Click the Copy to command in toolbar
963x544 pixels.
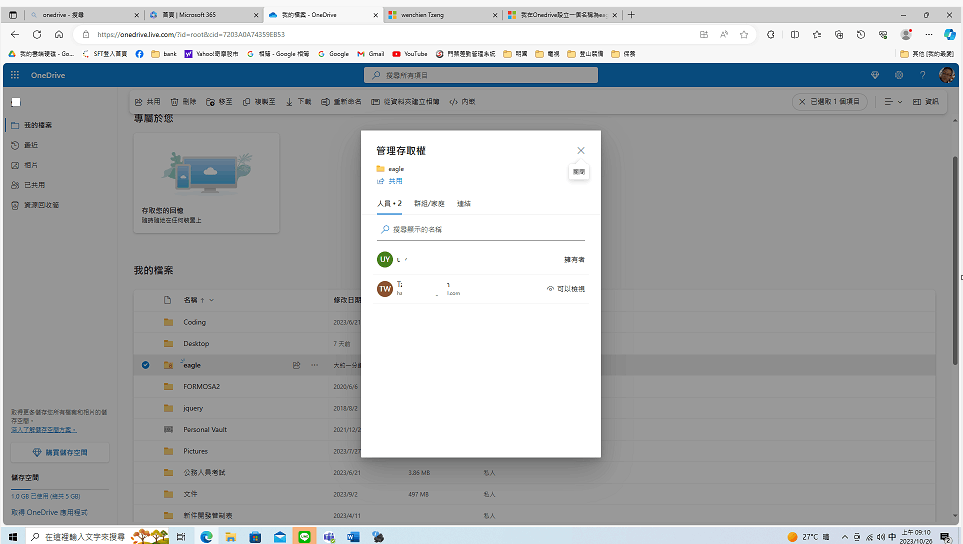(259, 102)
